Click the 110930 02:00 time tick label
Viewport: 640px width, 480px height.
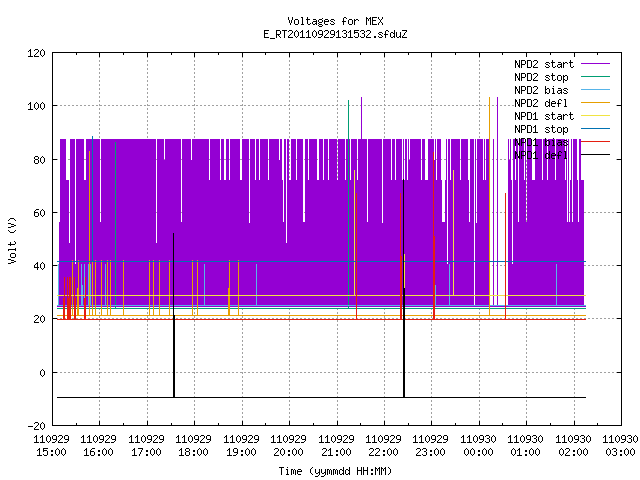click(x=573, y=446)
